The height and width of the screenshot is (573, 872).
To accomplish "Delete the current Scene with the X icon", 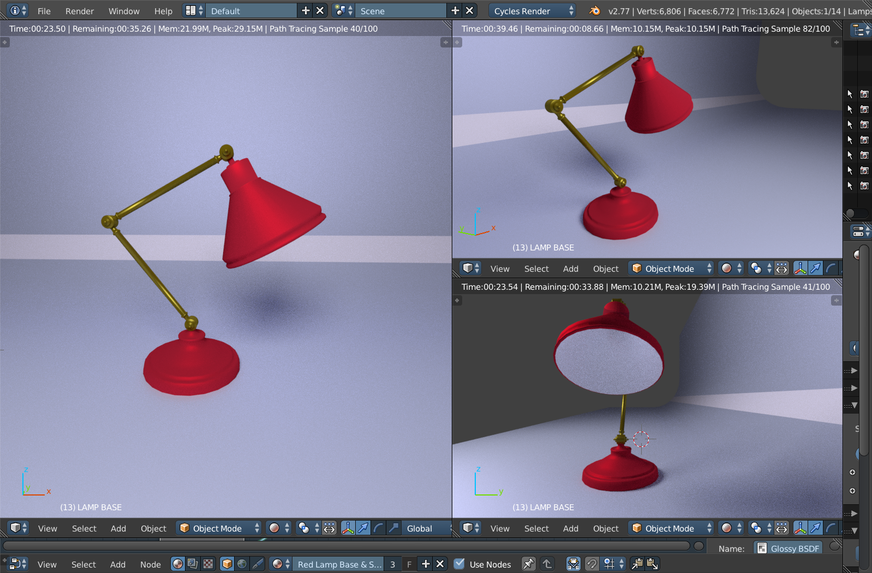I will pos(469,10).
